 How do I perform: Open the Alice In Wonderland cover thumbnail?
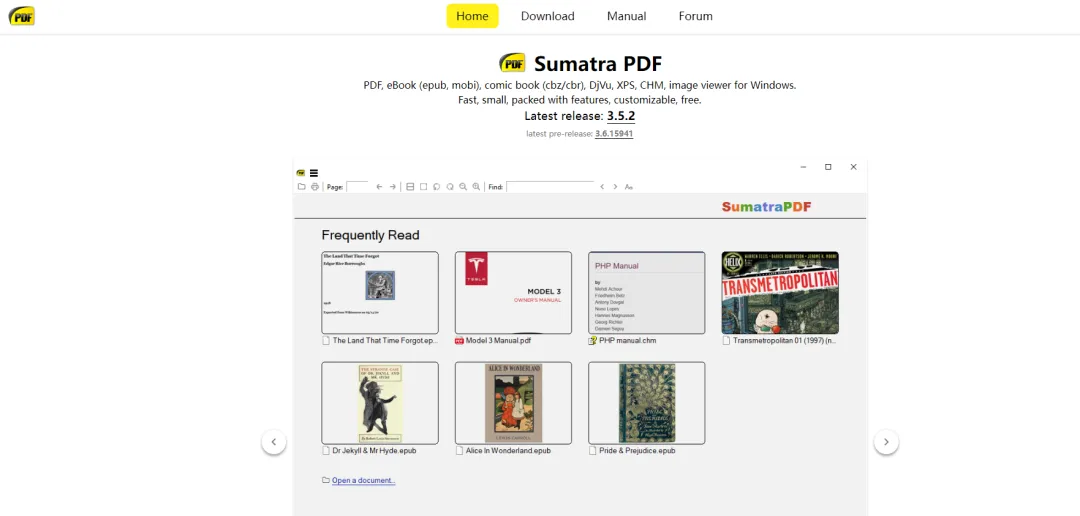pos(513,403)
